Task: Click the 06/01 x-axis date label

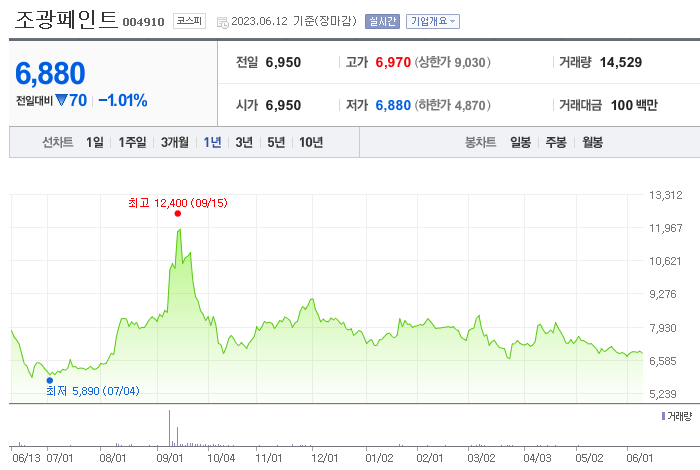Action: point(640,458)
